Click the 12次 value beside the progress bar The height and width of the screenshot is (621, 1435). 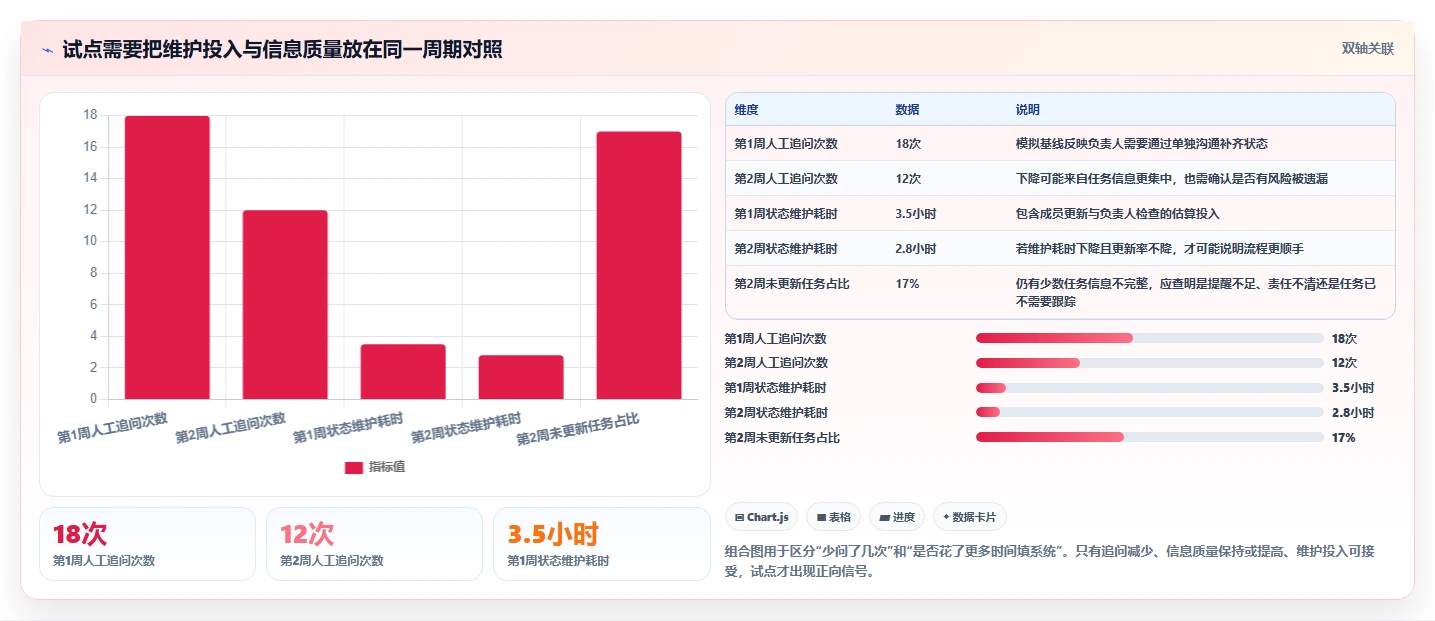(x=1345, y=363)
